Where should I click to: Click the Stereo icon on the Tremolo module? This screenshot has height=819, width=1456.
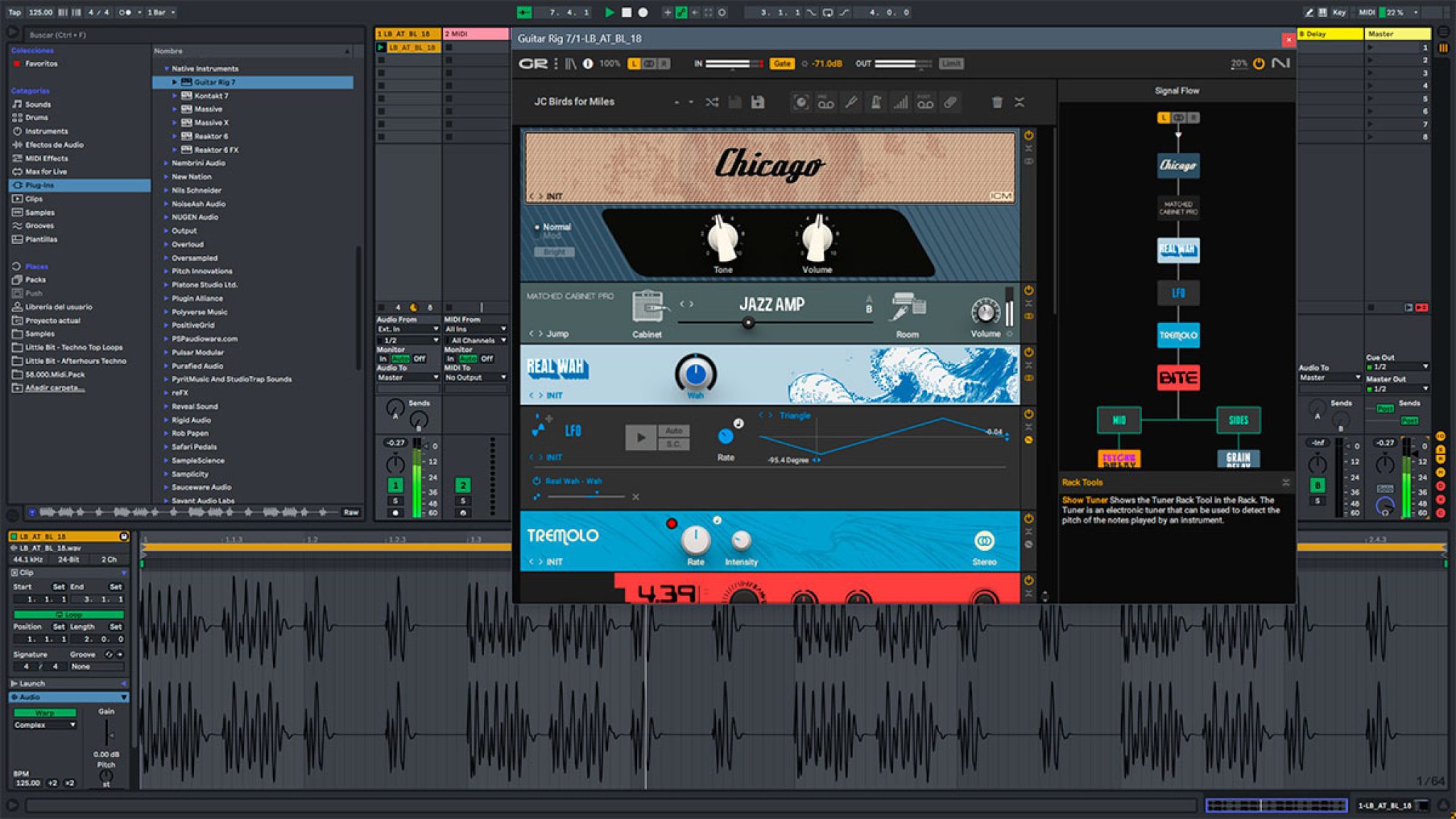(x=984, y=541)
